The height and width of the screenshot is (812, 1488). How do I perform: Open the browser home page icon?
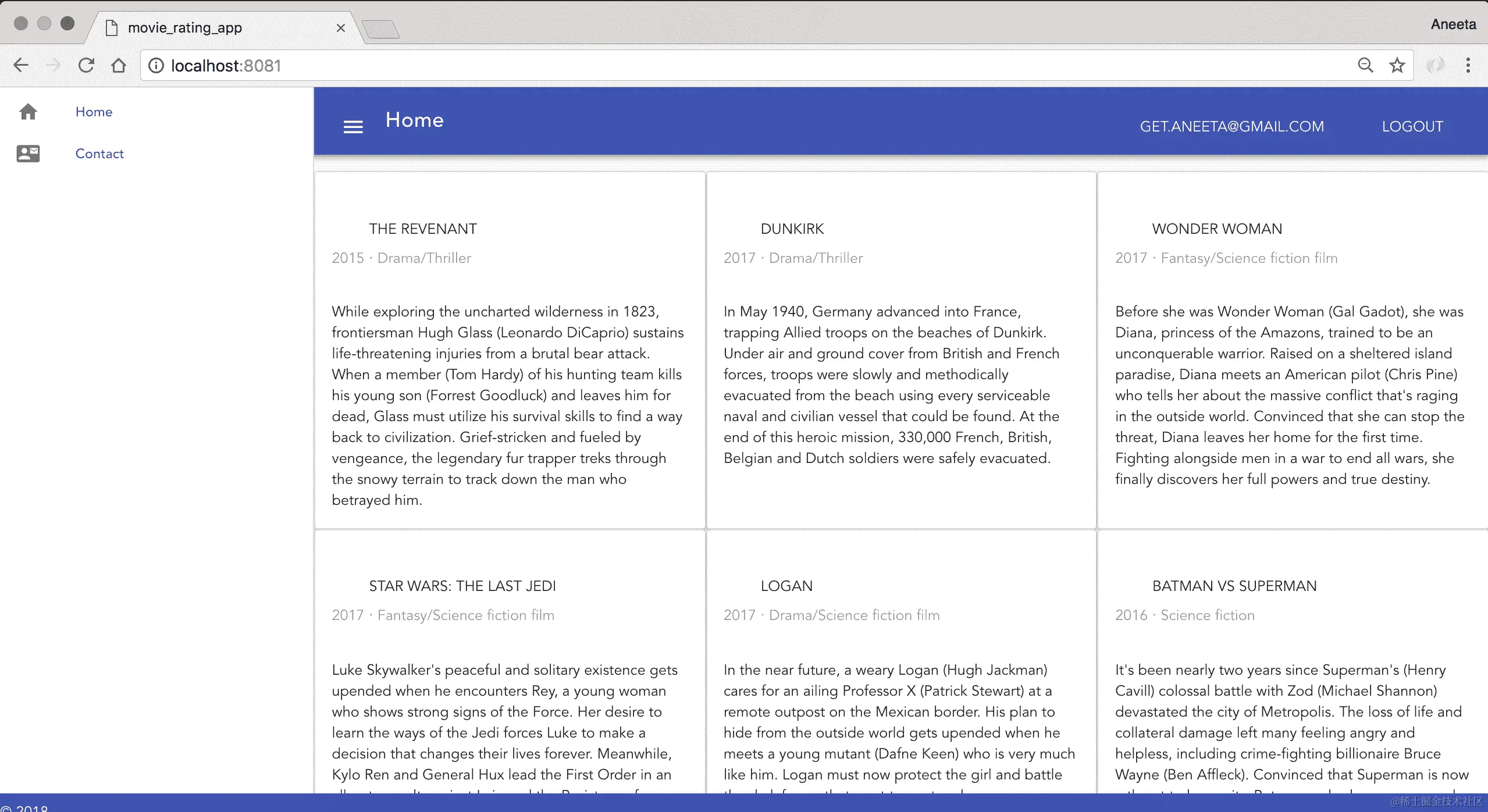[x=119, y=65]
